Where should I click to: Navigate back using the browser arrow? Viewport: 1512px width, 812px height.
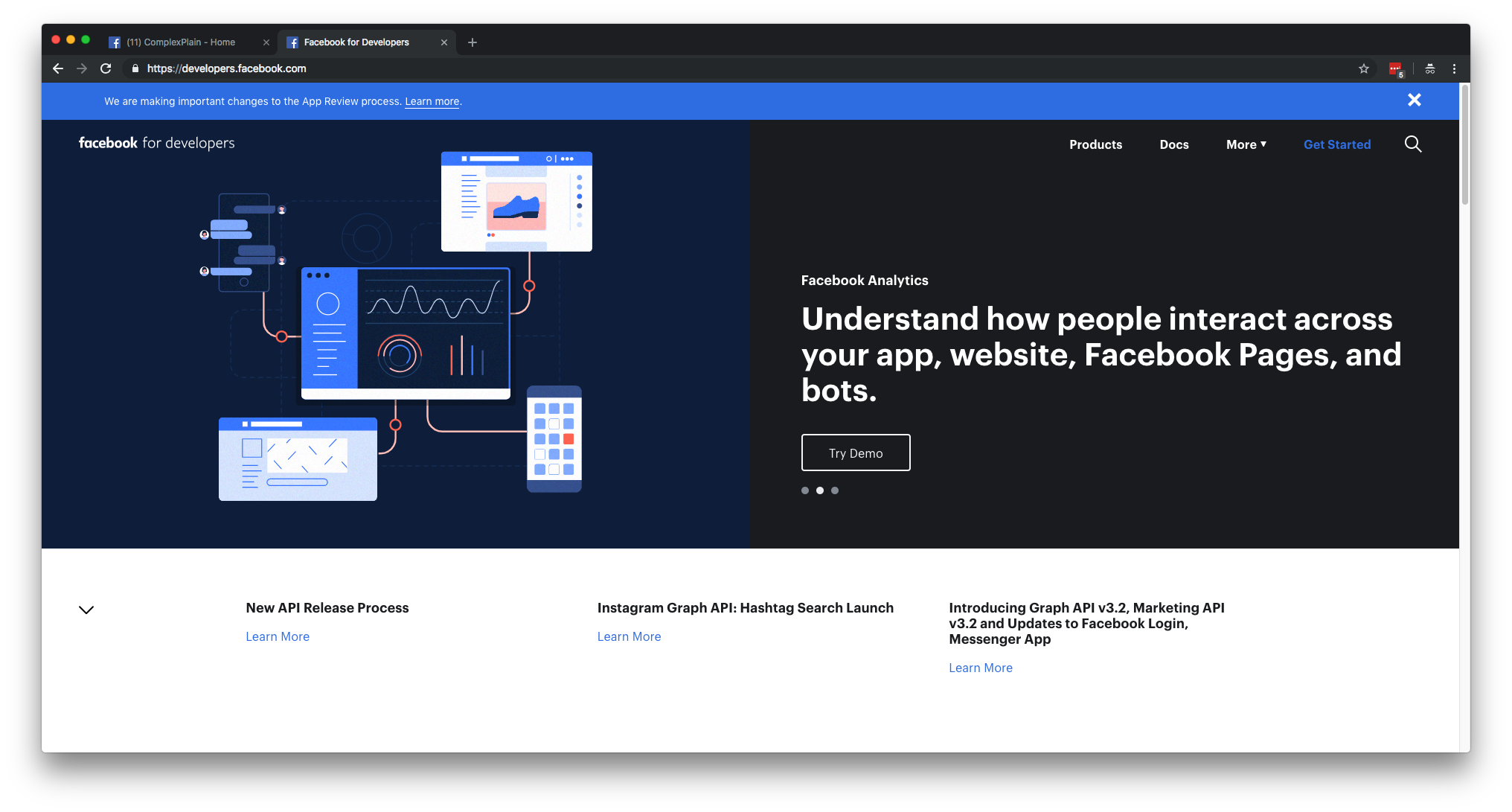pyautogui.click(x=57, y=68)
